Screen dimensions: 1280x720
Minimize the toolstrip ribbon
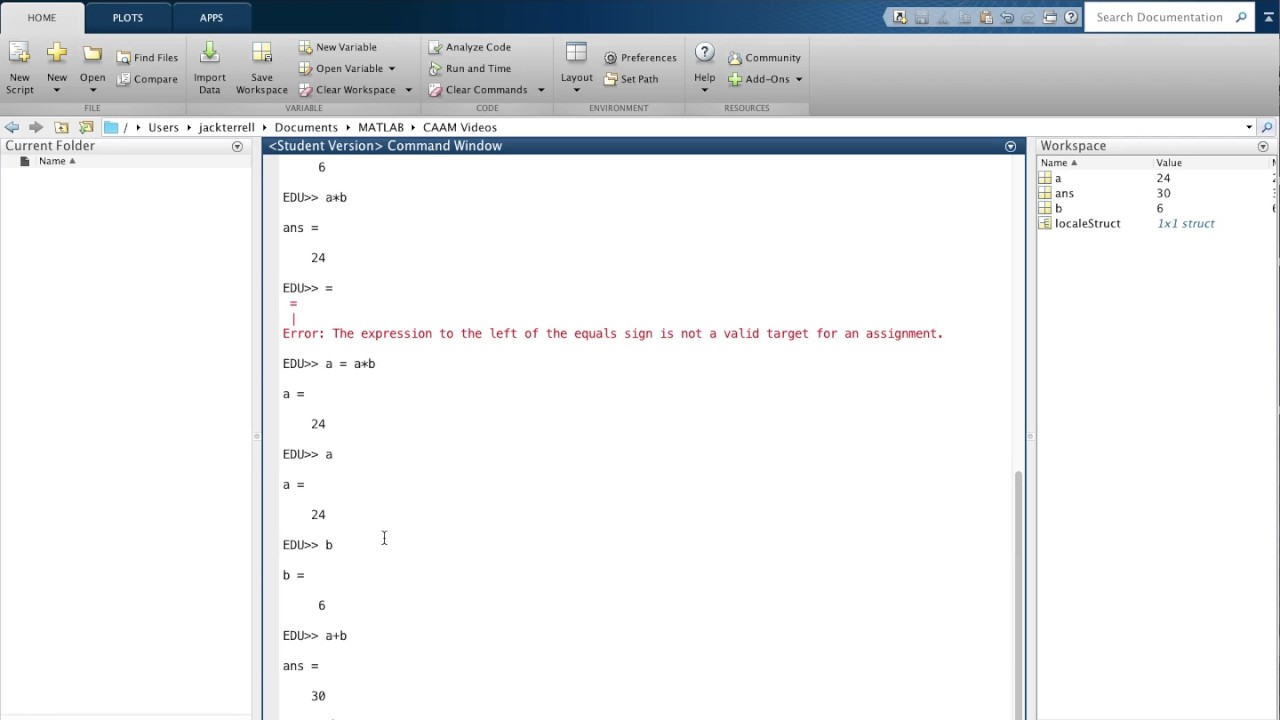tap(1269, 17)
